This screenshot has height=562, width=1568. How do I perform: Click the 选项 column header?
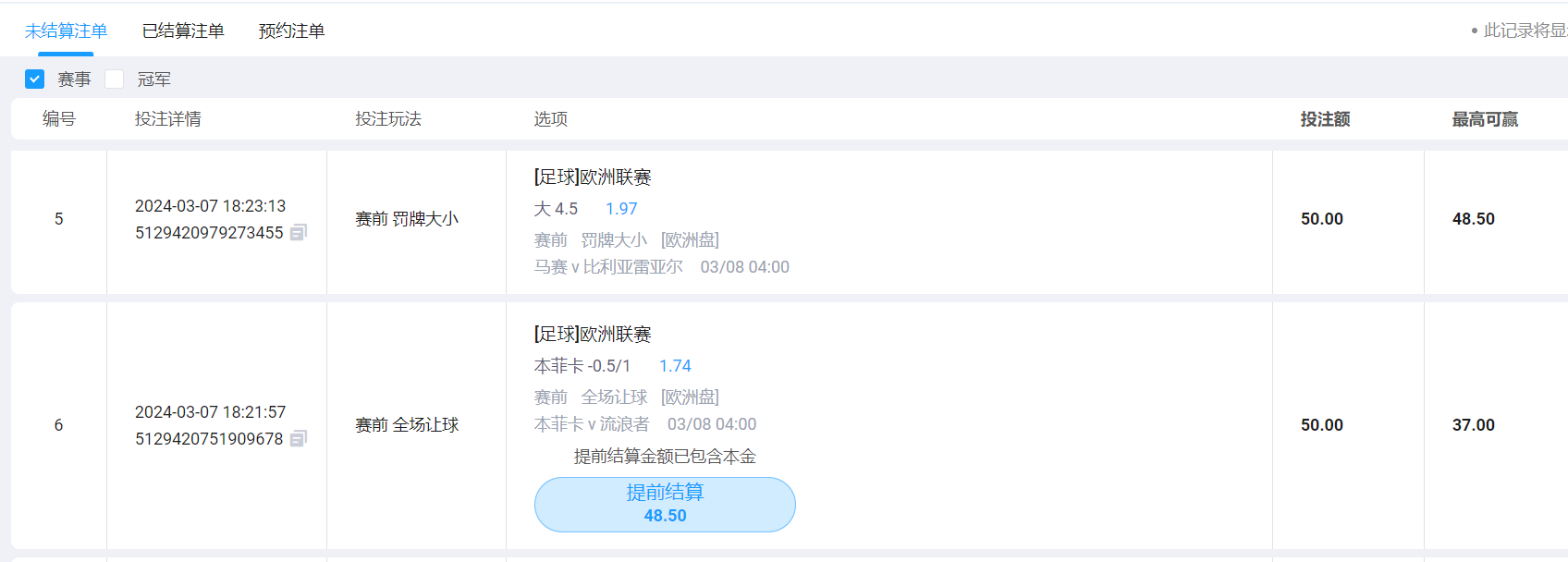click(551, 119)
